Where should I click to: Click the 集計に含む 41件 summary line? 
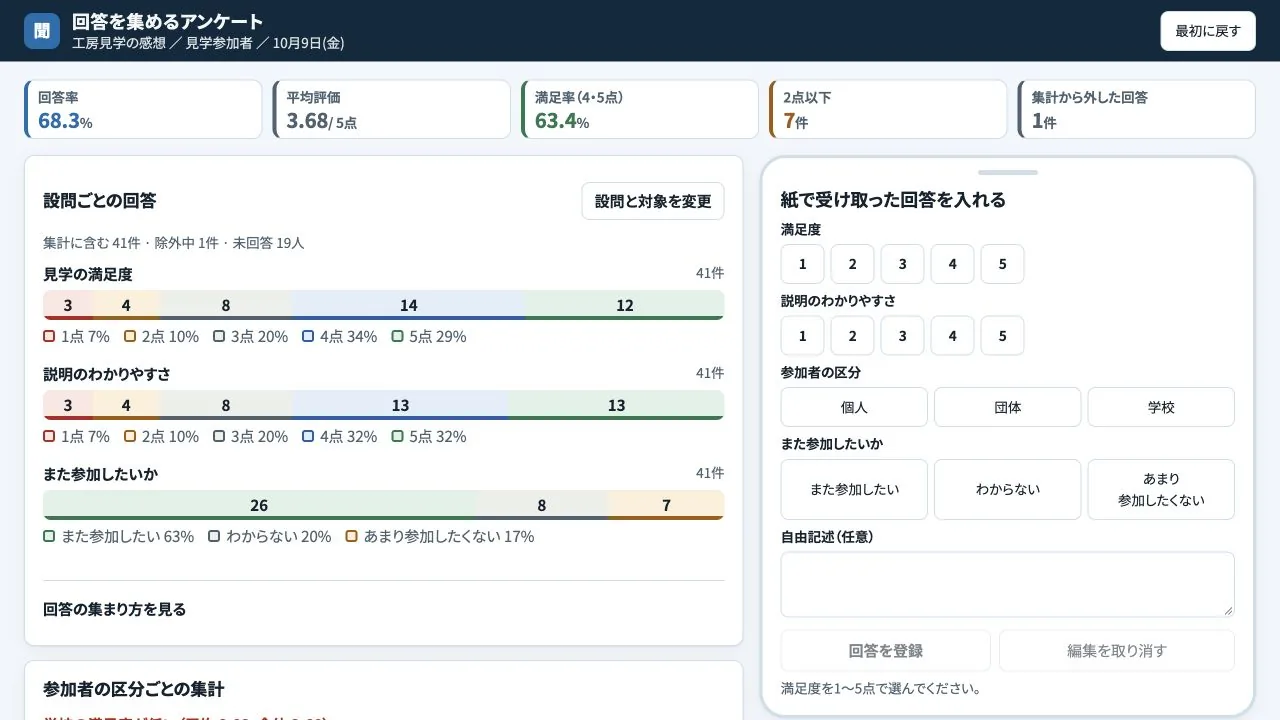[x=174, y=243]
